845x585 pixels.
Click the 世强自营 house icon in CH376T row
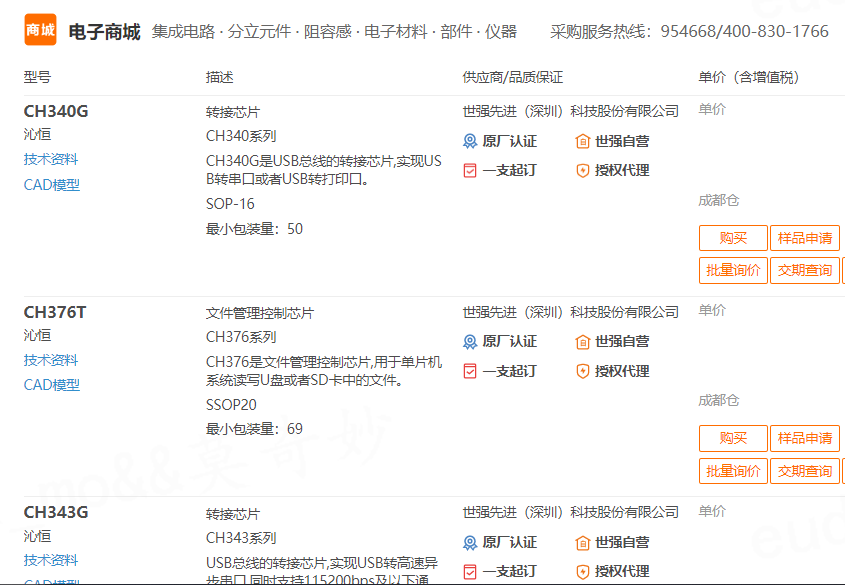pos(583,342)
